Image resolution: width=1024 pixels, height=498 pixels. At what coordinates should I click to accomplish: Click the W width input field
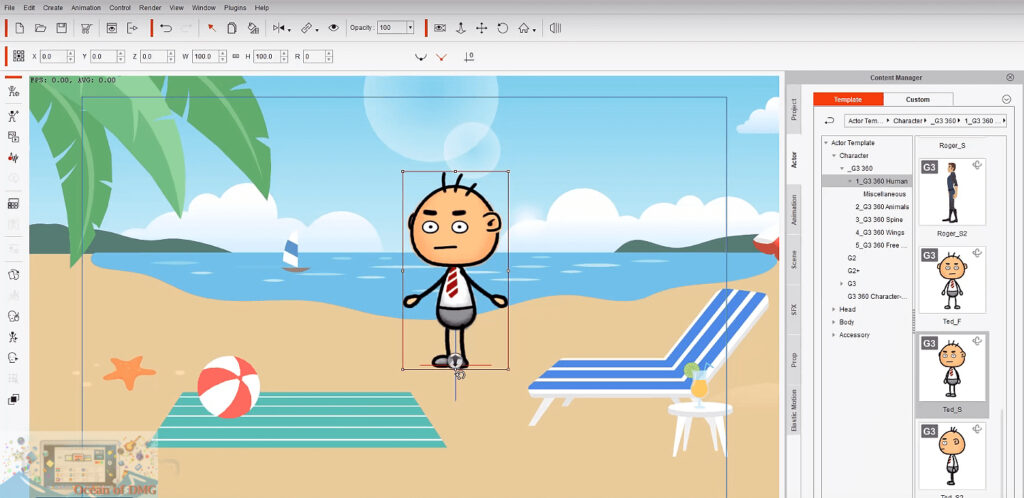205,57
